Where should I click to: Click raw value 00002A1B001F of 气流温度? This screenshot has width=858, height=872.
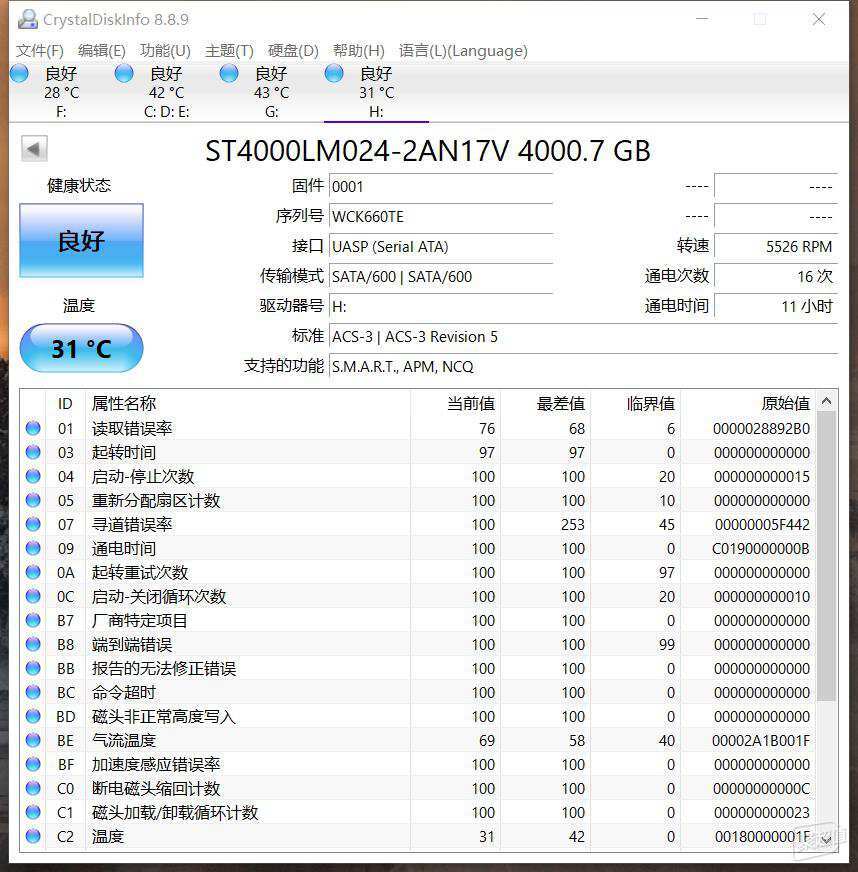click(x=761, y=741)
